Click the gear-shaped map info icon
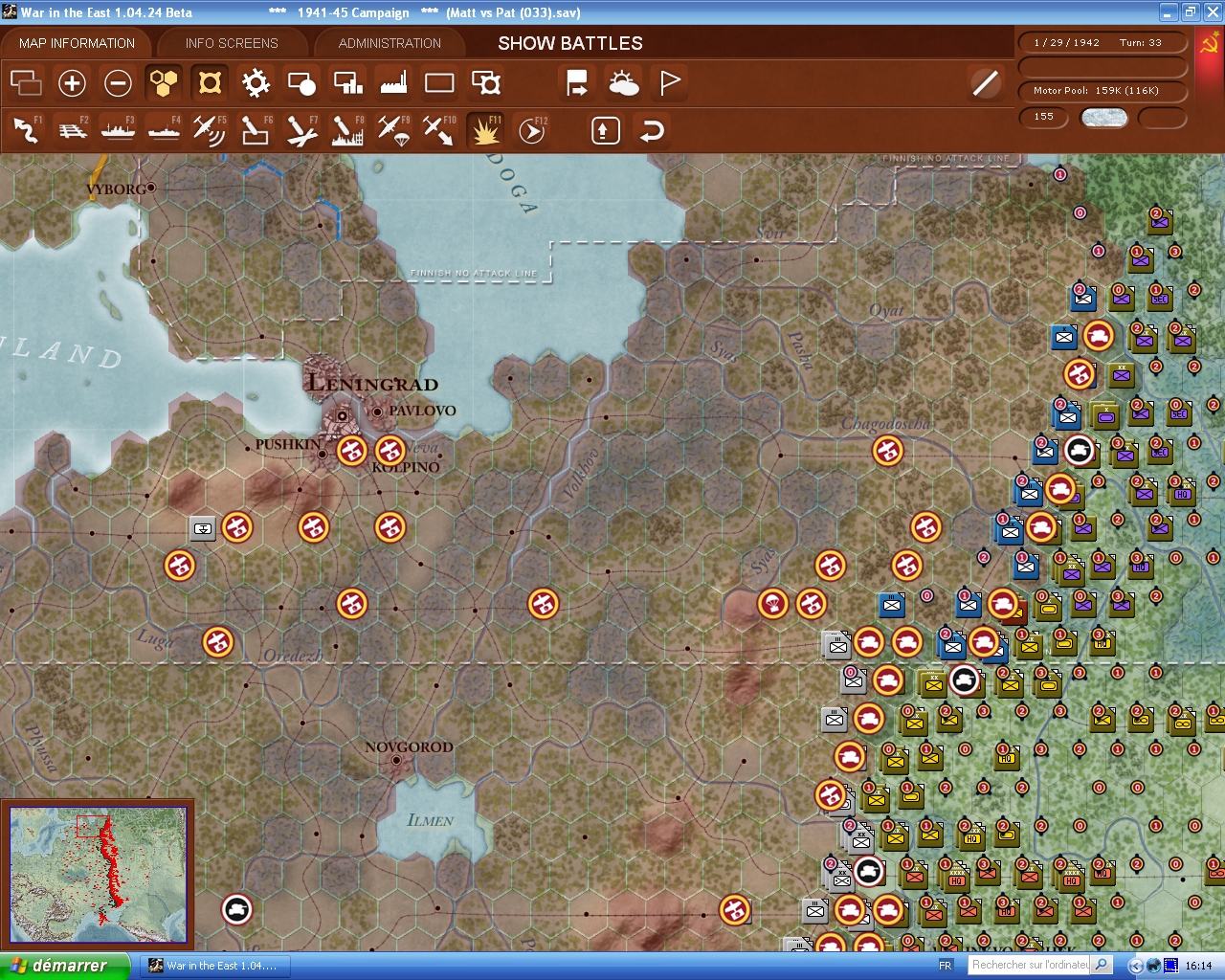The image size is (1225, 980). [256, 83]
